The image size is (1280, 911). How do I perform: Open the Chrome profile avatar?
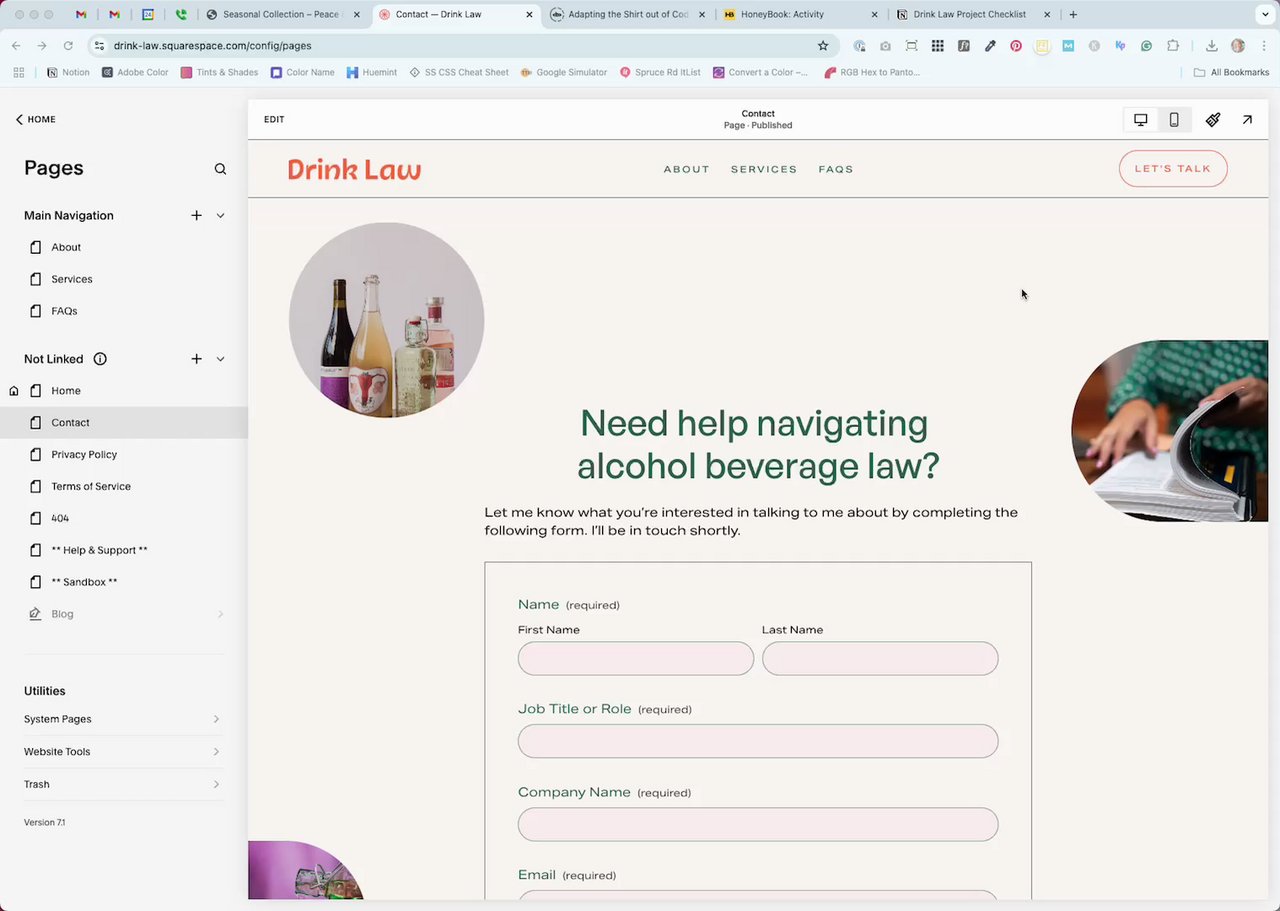1238,46
